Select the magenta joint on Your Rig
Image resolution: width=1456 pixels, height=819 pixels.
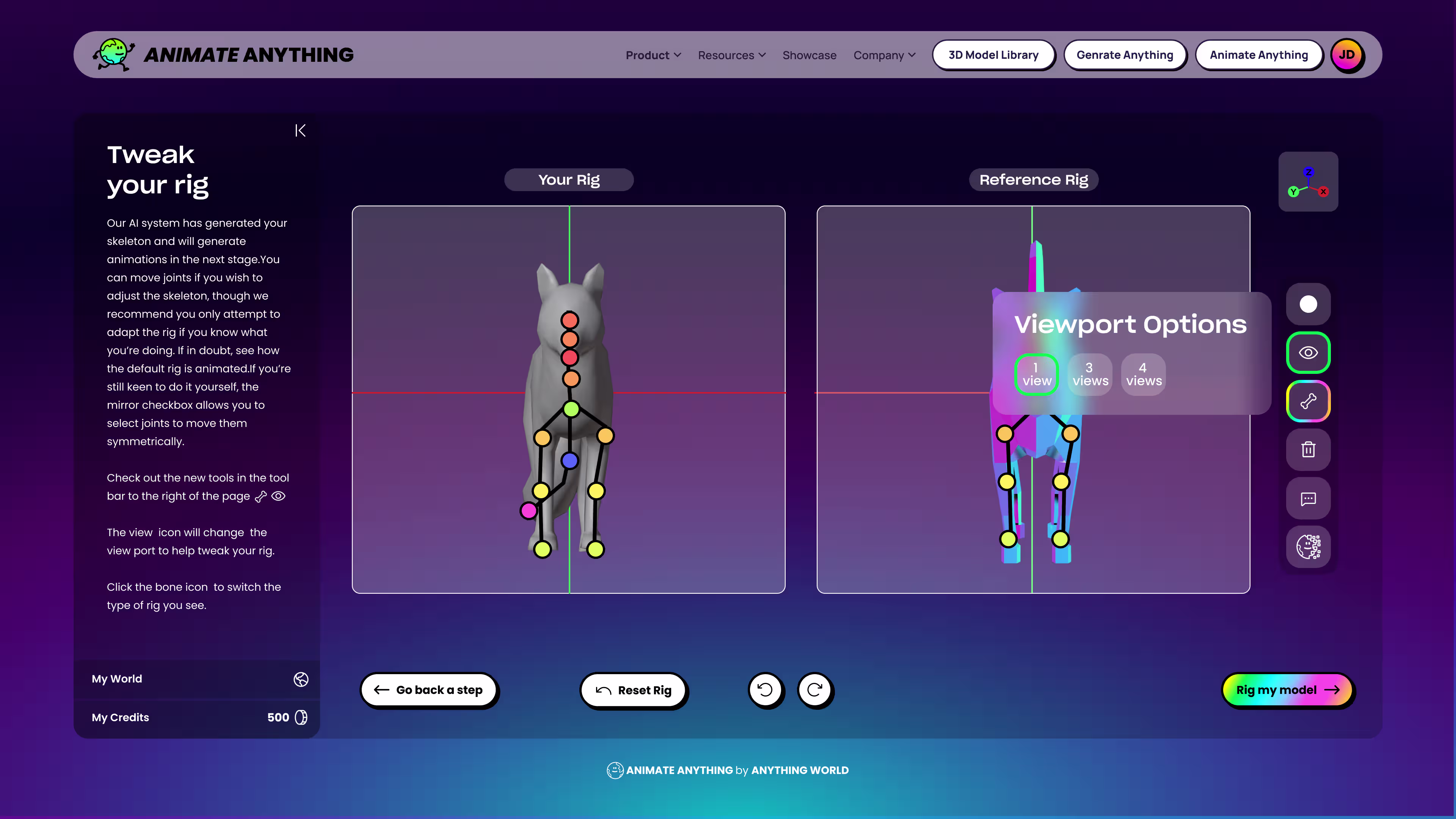point(529,510)
